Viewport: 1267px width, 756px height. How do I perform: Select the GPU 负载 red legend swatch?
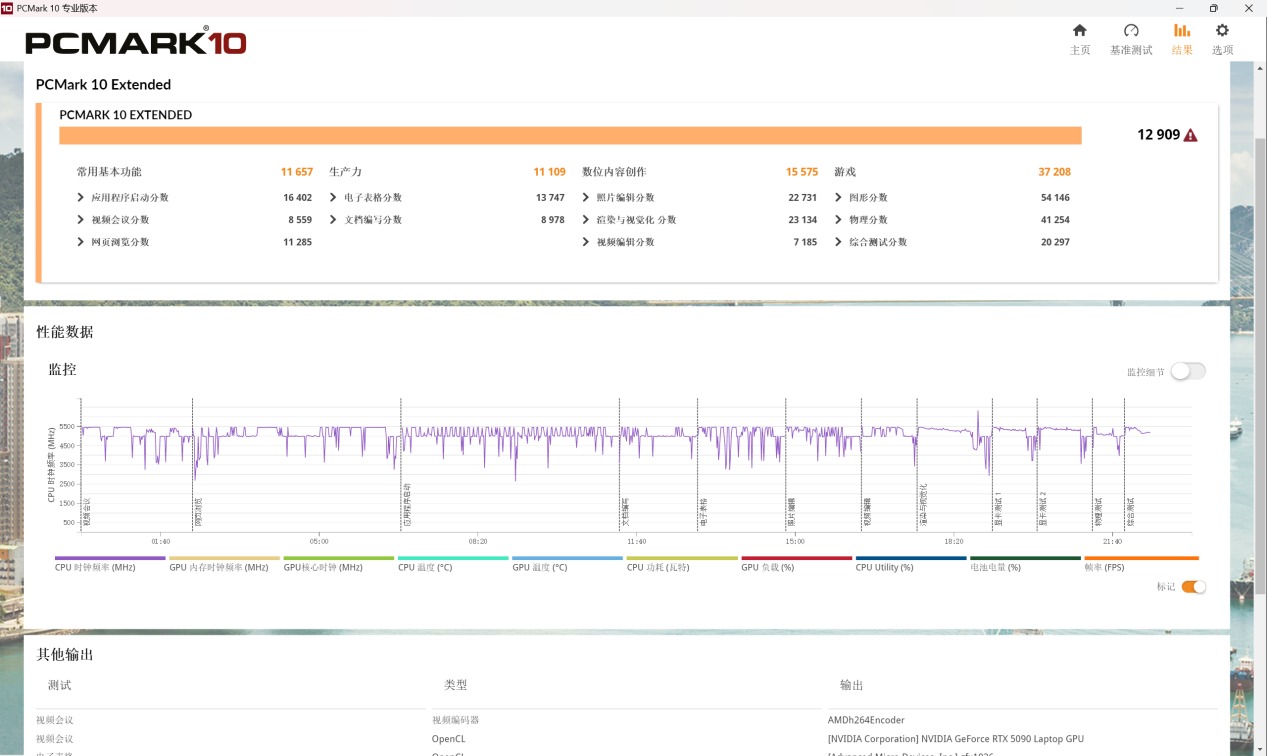(796, 558)
